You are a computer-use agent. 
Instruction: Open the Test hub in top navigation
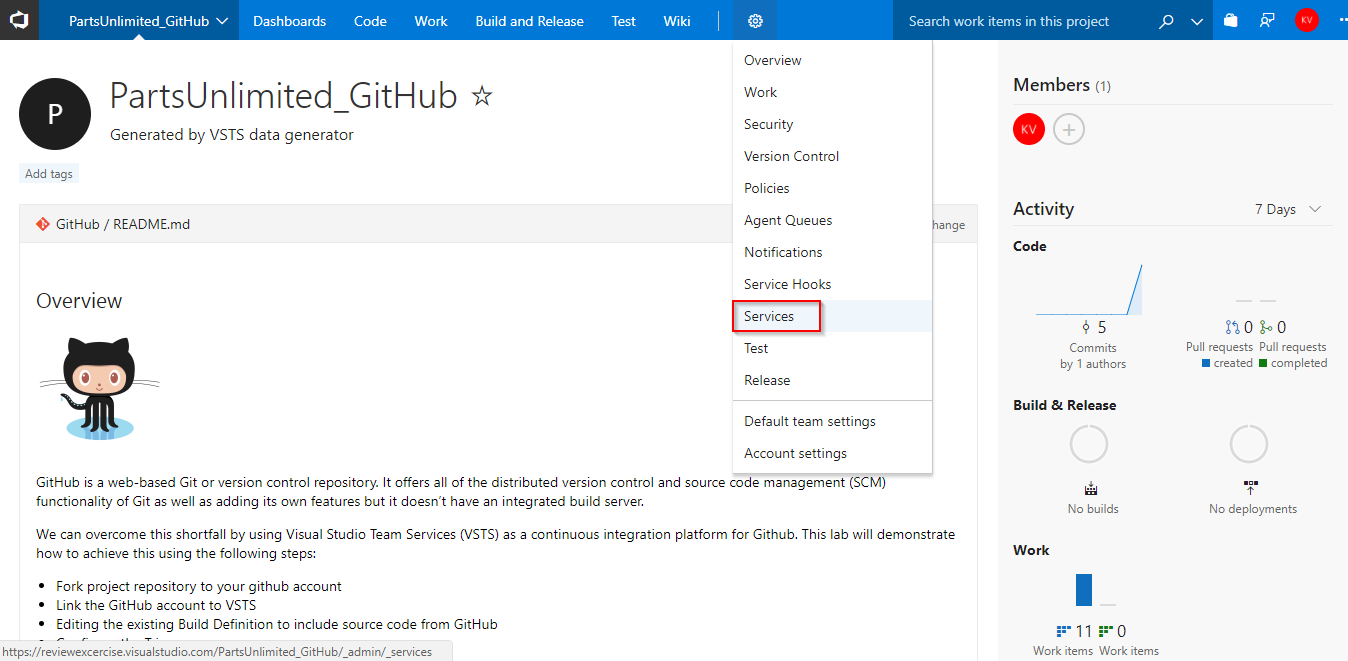pos(623,21)
